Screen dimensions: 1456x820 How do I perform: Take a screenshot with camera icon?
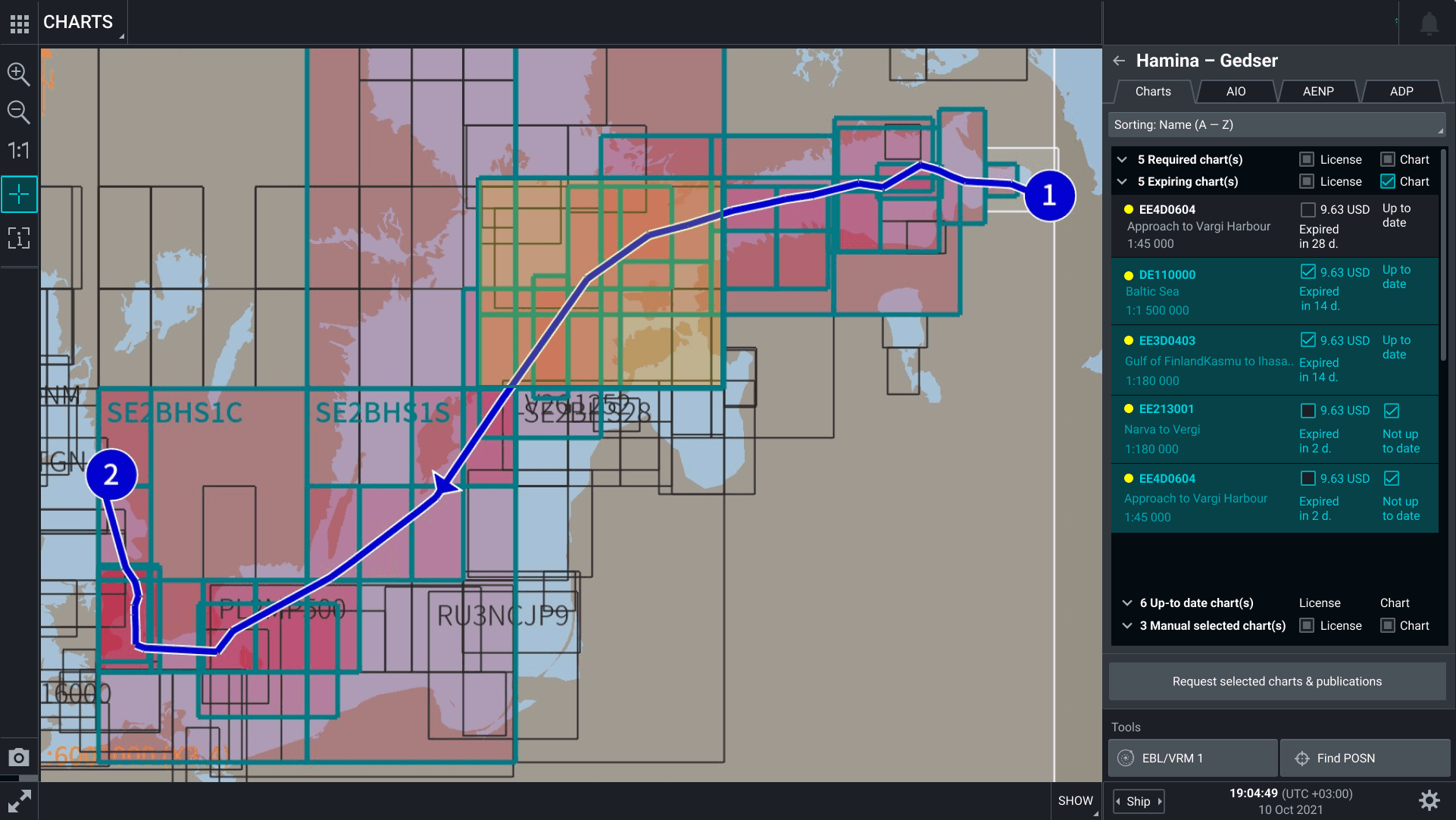pos(19,757)
